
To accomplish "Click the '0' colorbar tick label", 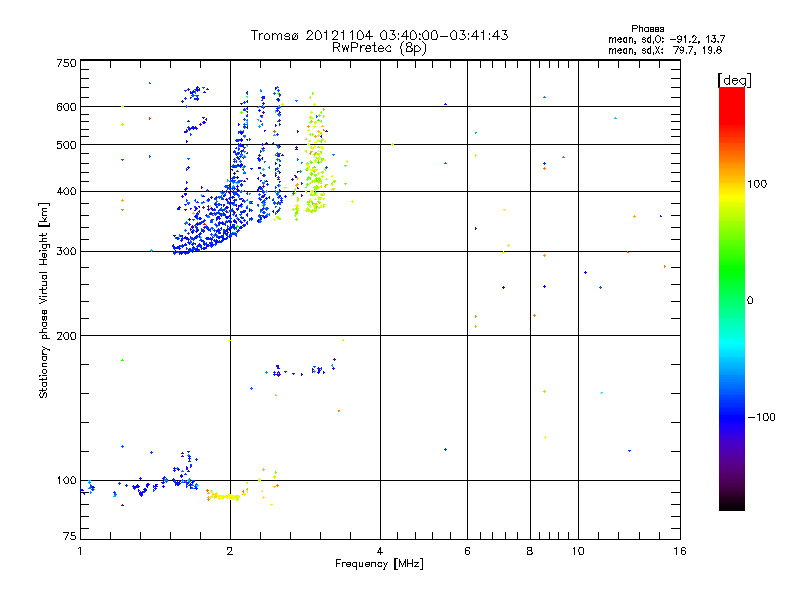I will pos(750,301).
